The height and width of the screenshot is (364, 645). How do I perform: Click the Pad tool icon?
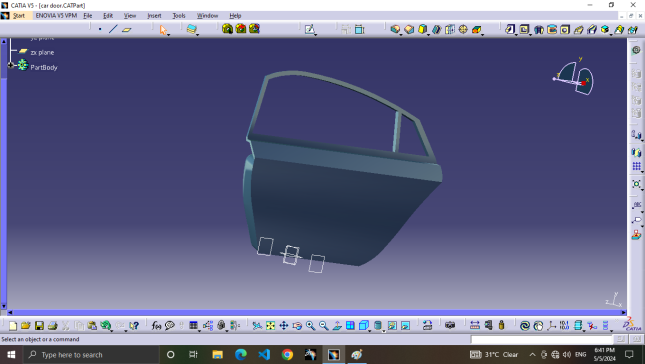click(510, 29)
